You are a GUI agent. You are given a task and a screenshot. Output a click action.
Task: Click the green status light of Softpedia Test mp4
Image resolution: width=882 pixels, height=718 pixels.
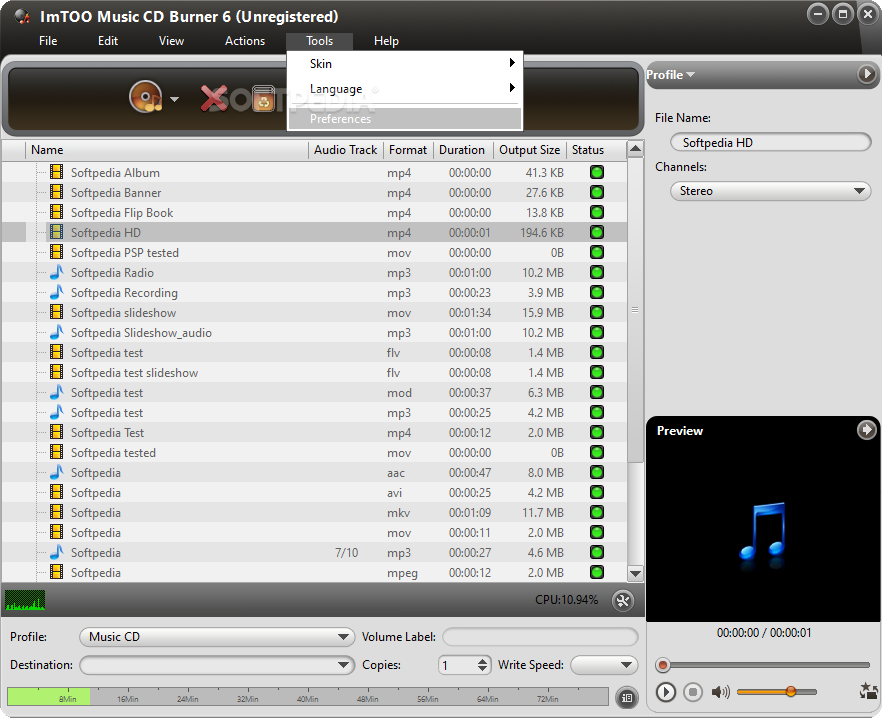coord(597,432)
